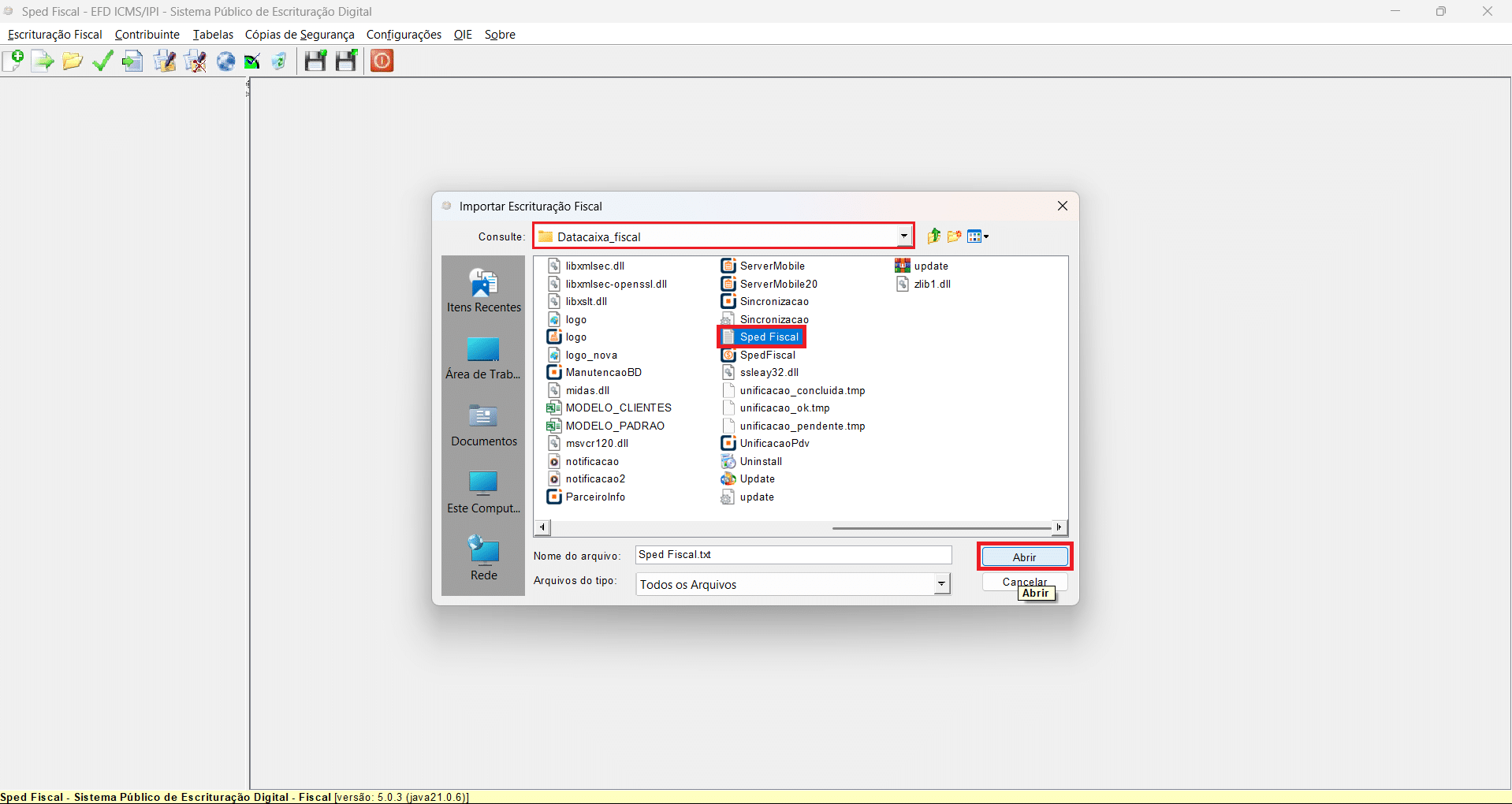Go up one folder level in dialog

934,236
